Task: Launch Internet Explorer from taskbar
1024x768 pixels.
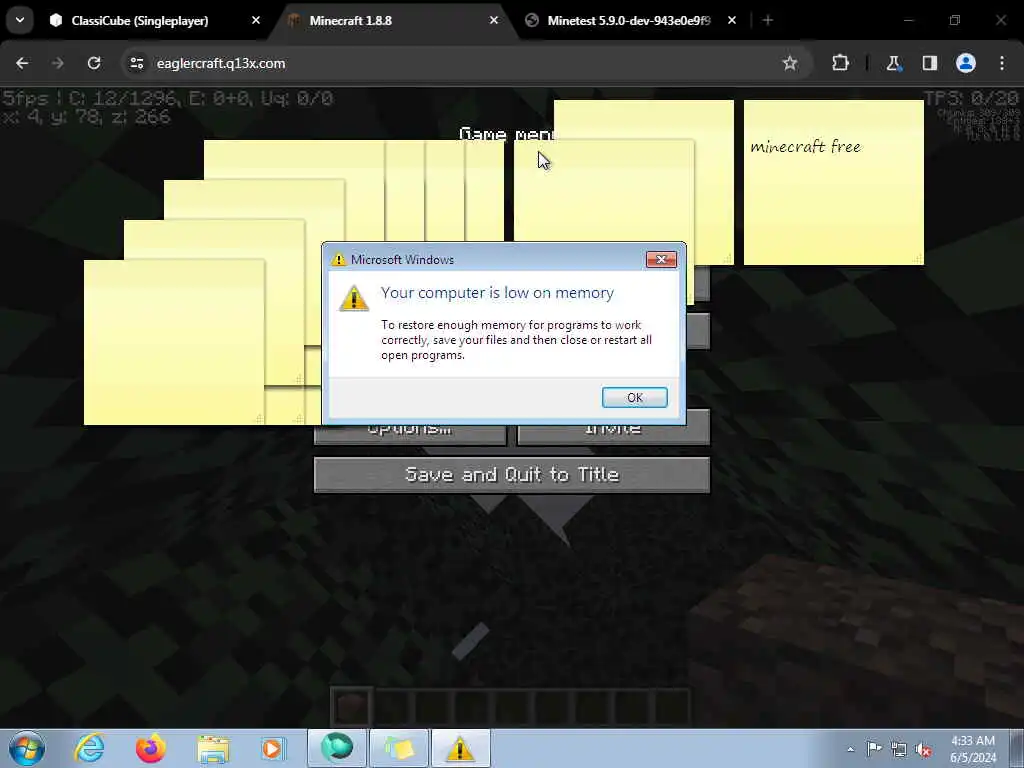Action: [89, 748]
